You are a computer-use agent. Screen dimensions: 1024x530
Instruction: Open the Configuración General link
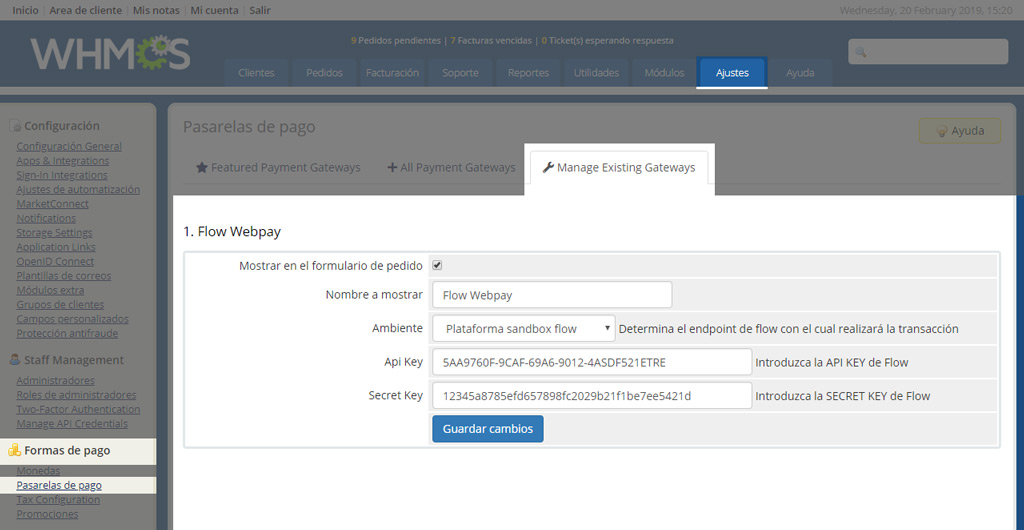pyautogui.click(x=69, y=146)
